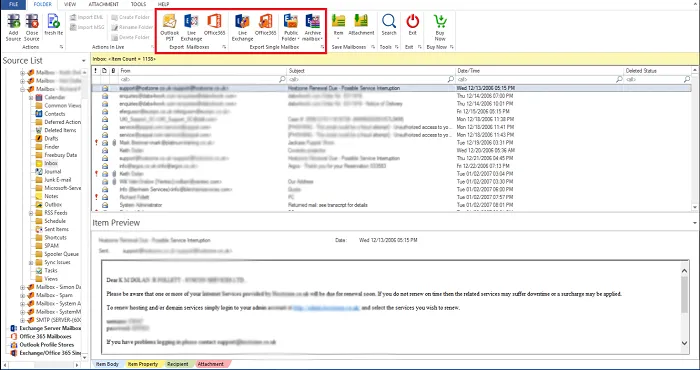Select the FOLDER ribbon tab

pyautogui.click(x=43, y=4)
